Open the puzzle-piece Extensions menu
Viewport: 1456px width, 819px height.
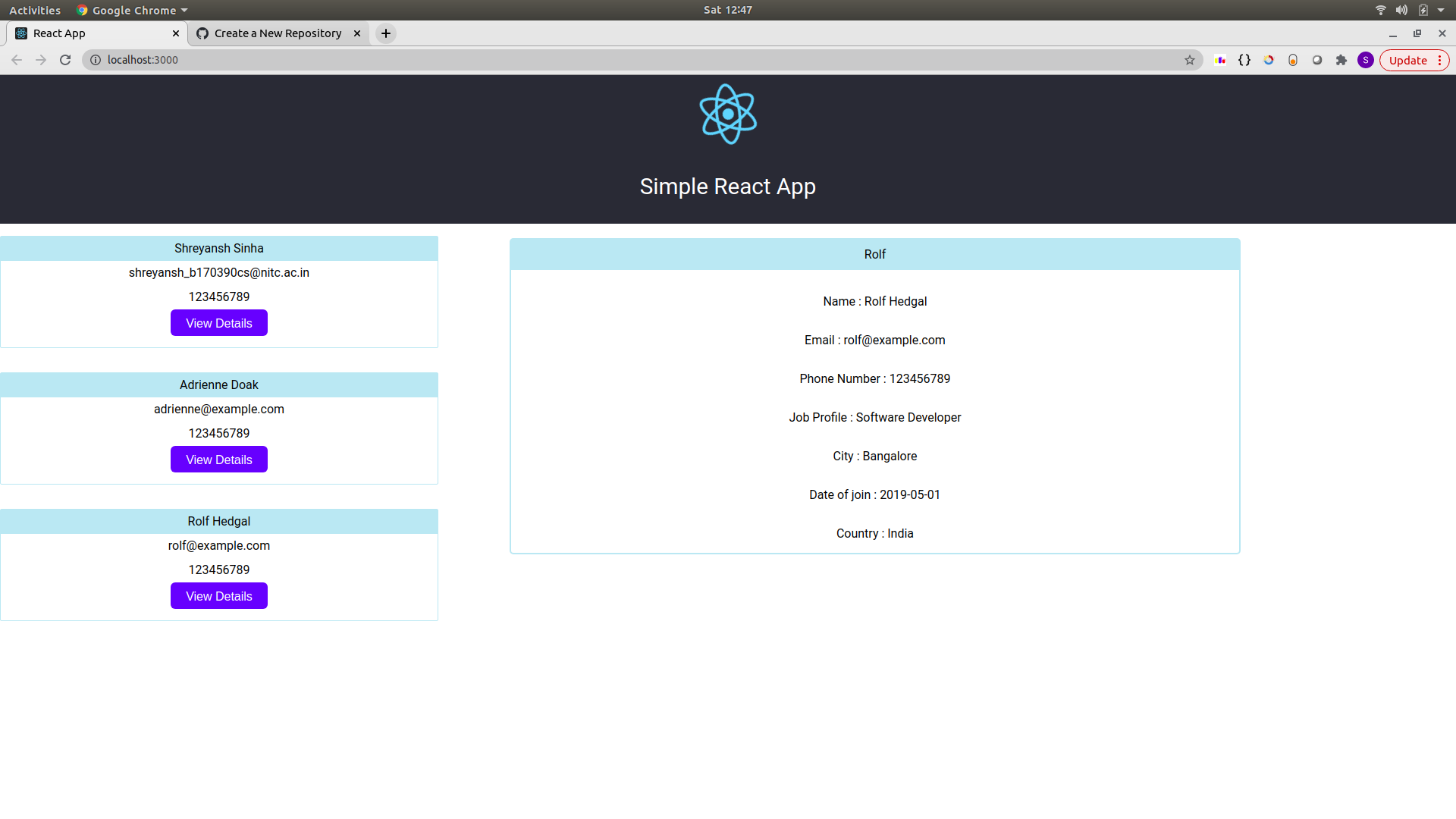(x=1341, y=60)
